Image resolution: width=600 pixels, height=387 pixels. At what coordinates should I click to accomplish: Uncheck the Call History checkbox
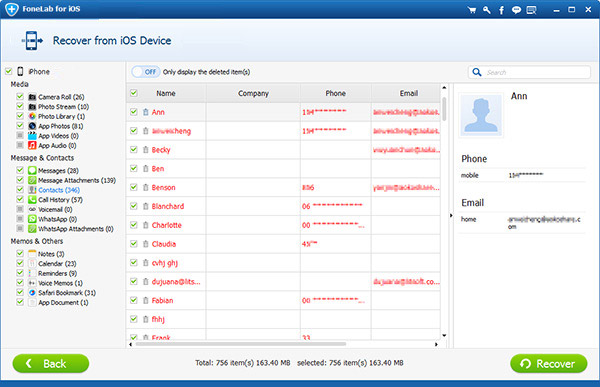[20, 199]
